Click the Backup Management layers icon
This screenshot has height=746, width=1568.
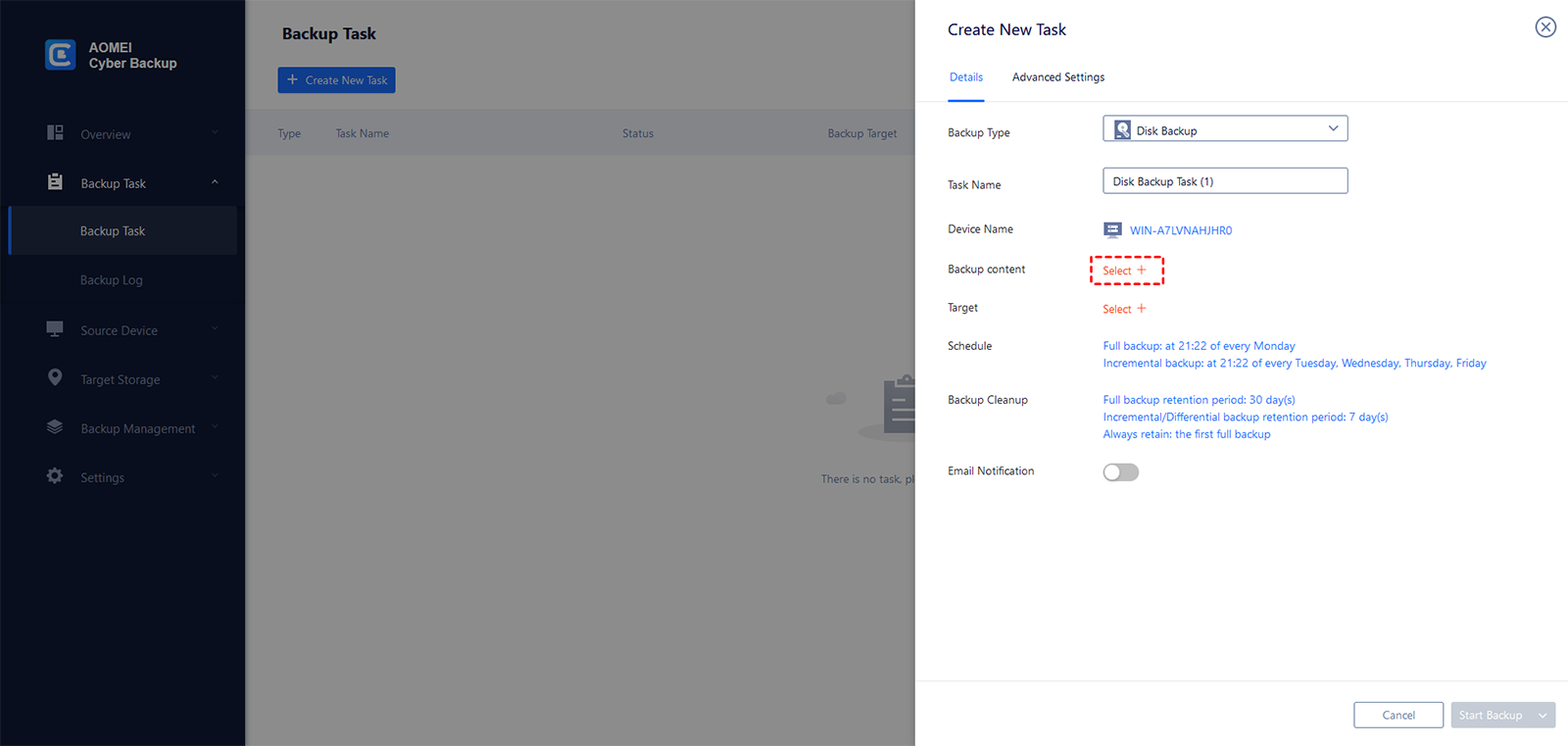[55, 427]
